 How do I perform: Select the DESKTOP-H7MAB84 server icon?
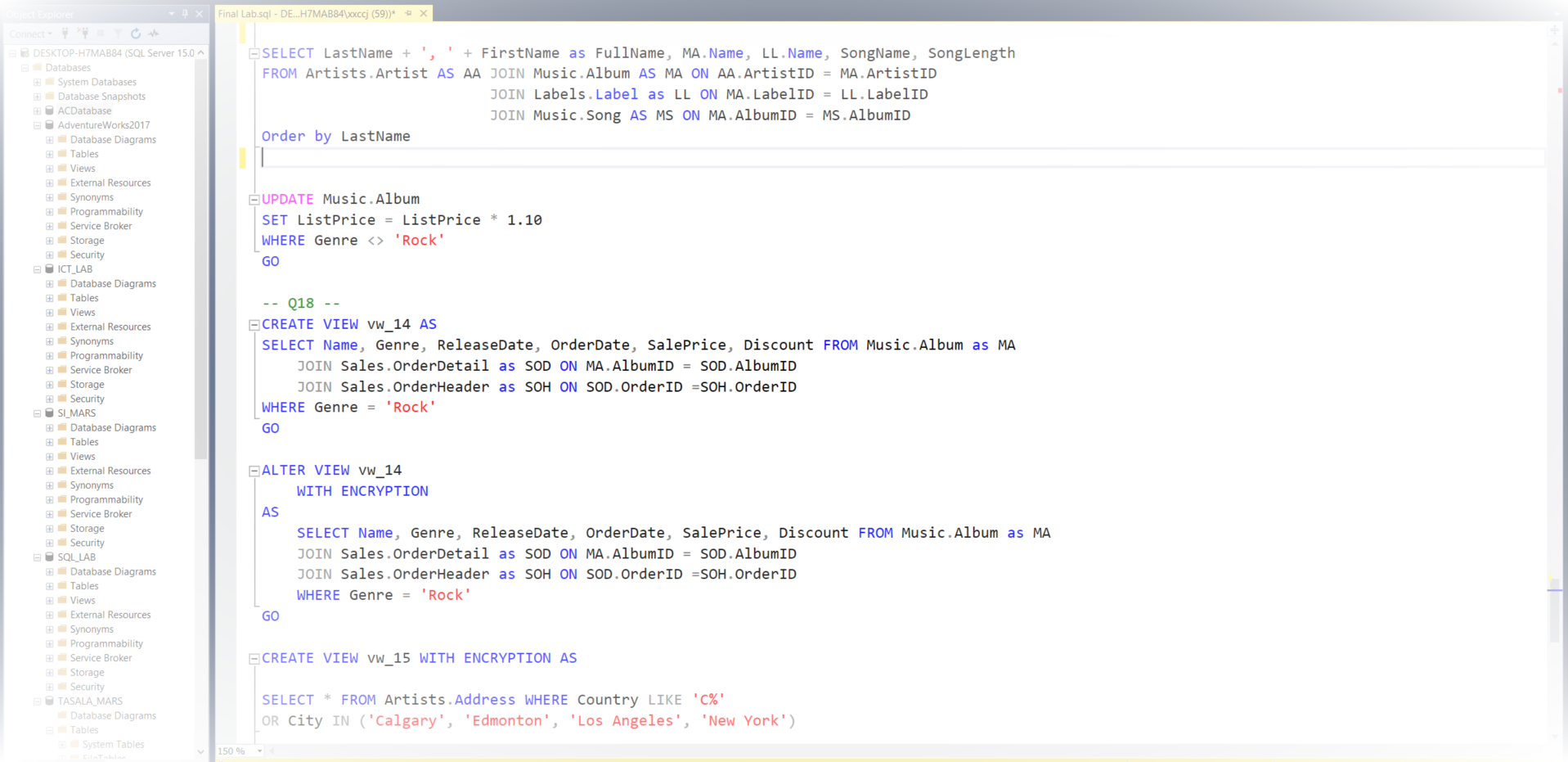pyautogui.click(x=25, y=53)
